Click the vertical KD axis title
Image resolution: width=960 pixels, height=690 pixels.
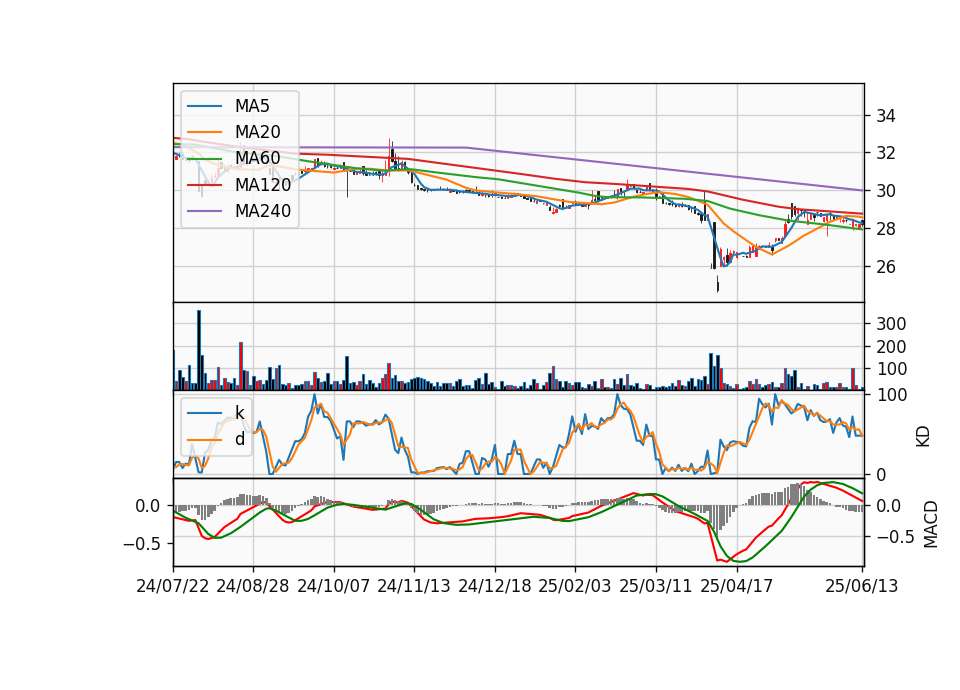click(923, 437)
